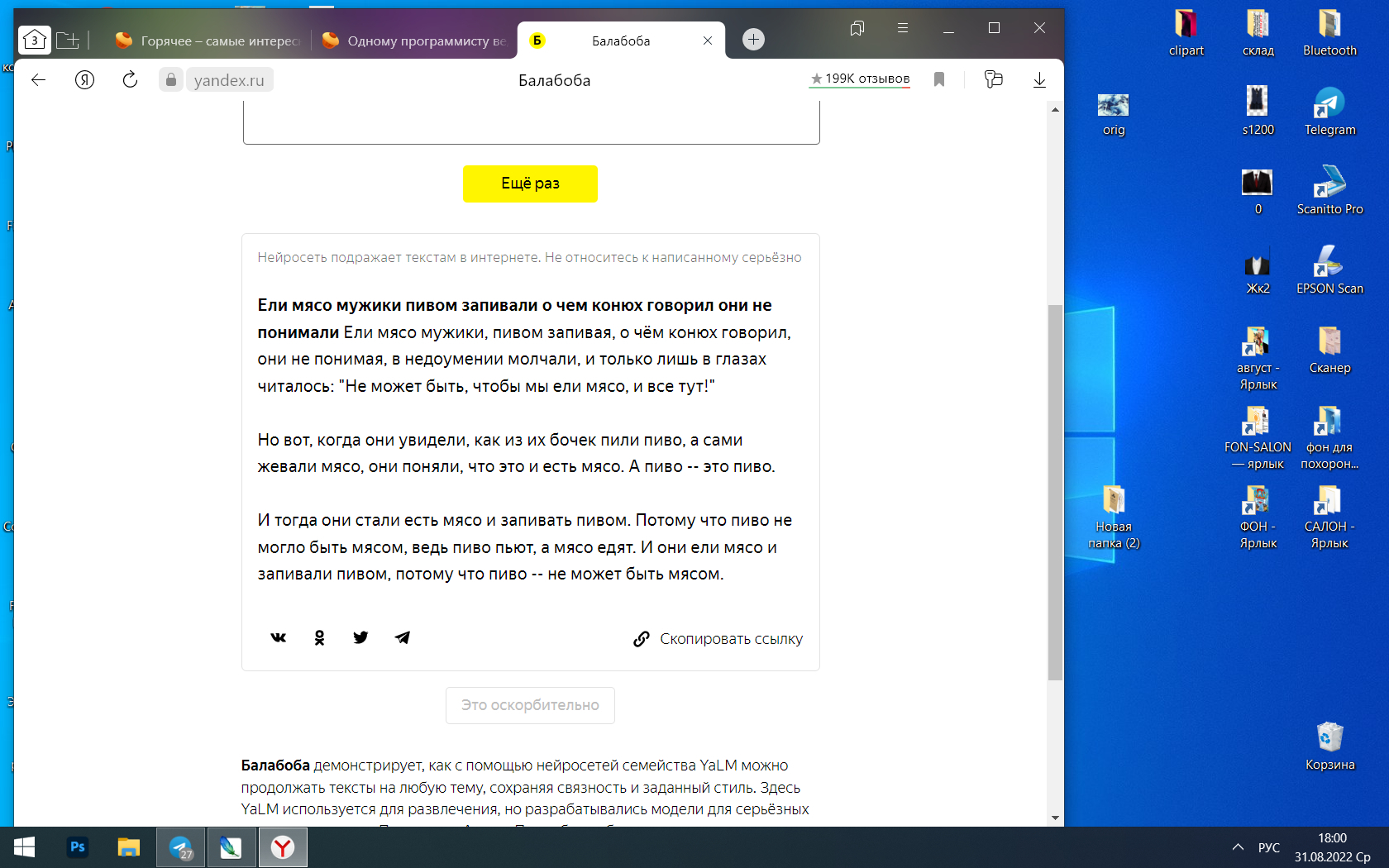Share via Odnoklassniki icon

pos(319,637)
